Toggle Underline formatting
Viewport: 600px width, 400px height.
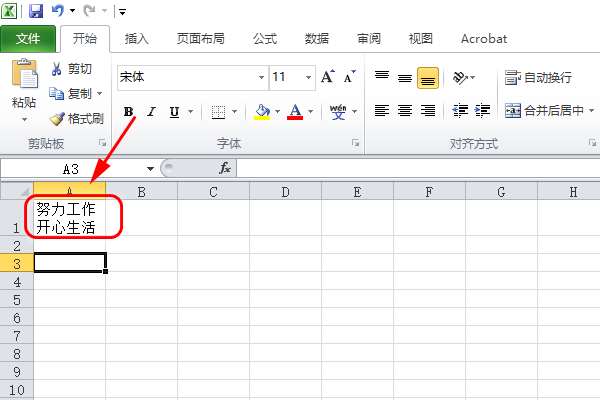coord(174,112)
